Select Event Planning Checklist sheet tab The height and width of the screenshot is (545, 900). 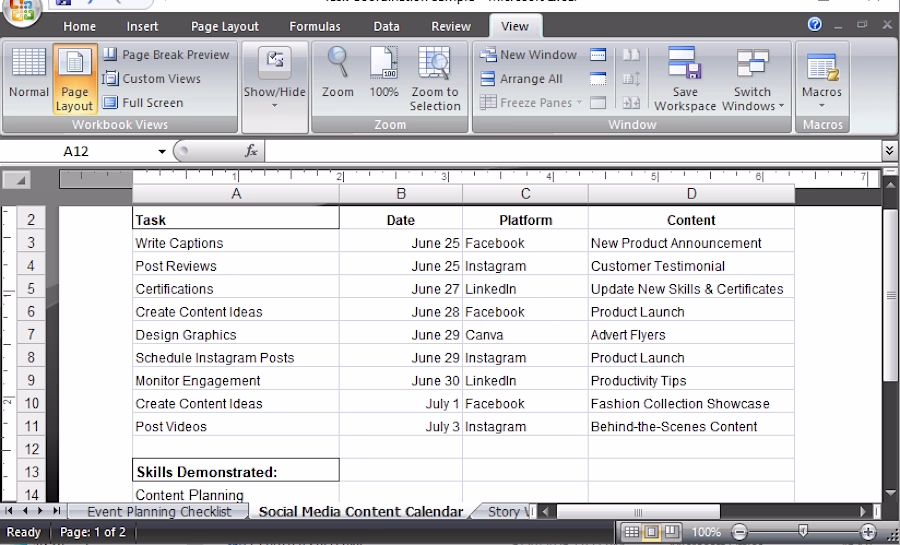(159, 511)
